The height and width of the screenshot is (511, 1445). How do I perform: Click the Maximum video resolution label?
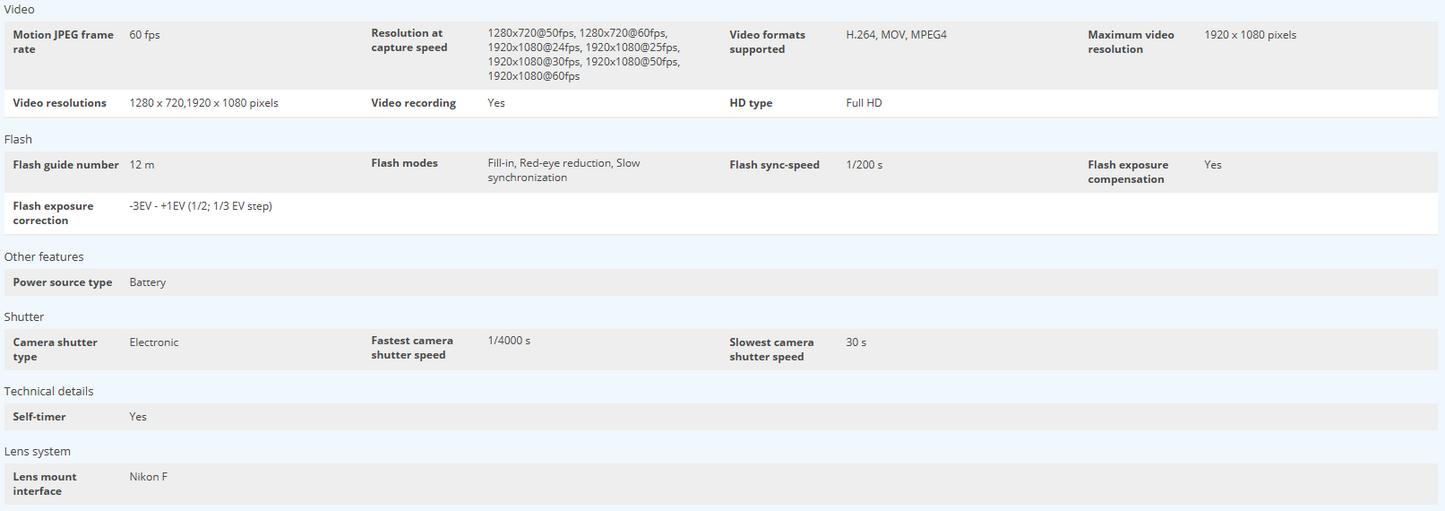1131,42
